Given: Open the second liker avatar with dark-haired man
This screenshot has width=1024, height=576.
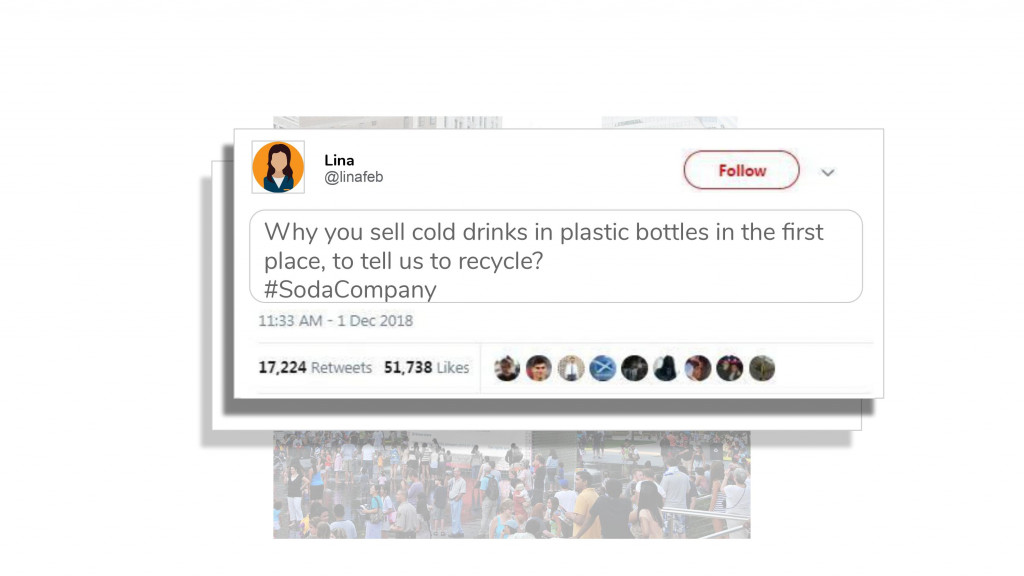Looking at the screenshot, I should click(x=539, y=368).
